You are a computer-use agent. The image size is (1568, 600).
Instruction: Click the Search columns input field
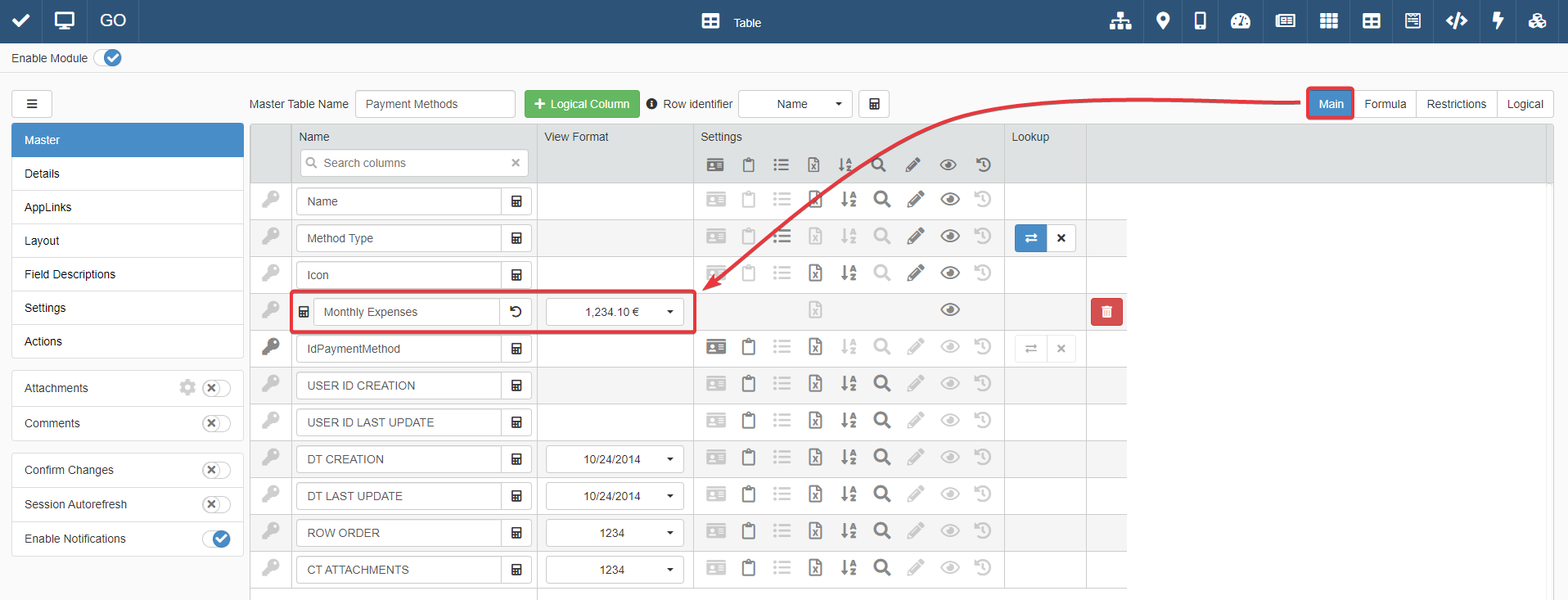point(413,163)
